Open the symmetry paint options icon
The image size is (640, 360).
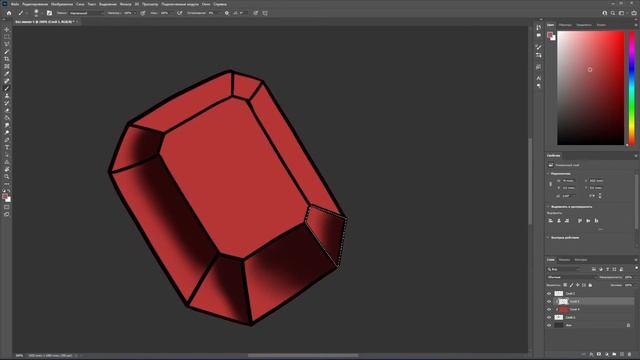pos(265,13)
